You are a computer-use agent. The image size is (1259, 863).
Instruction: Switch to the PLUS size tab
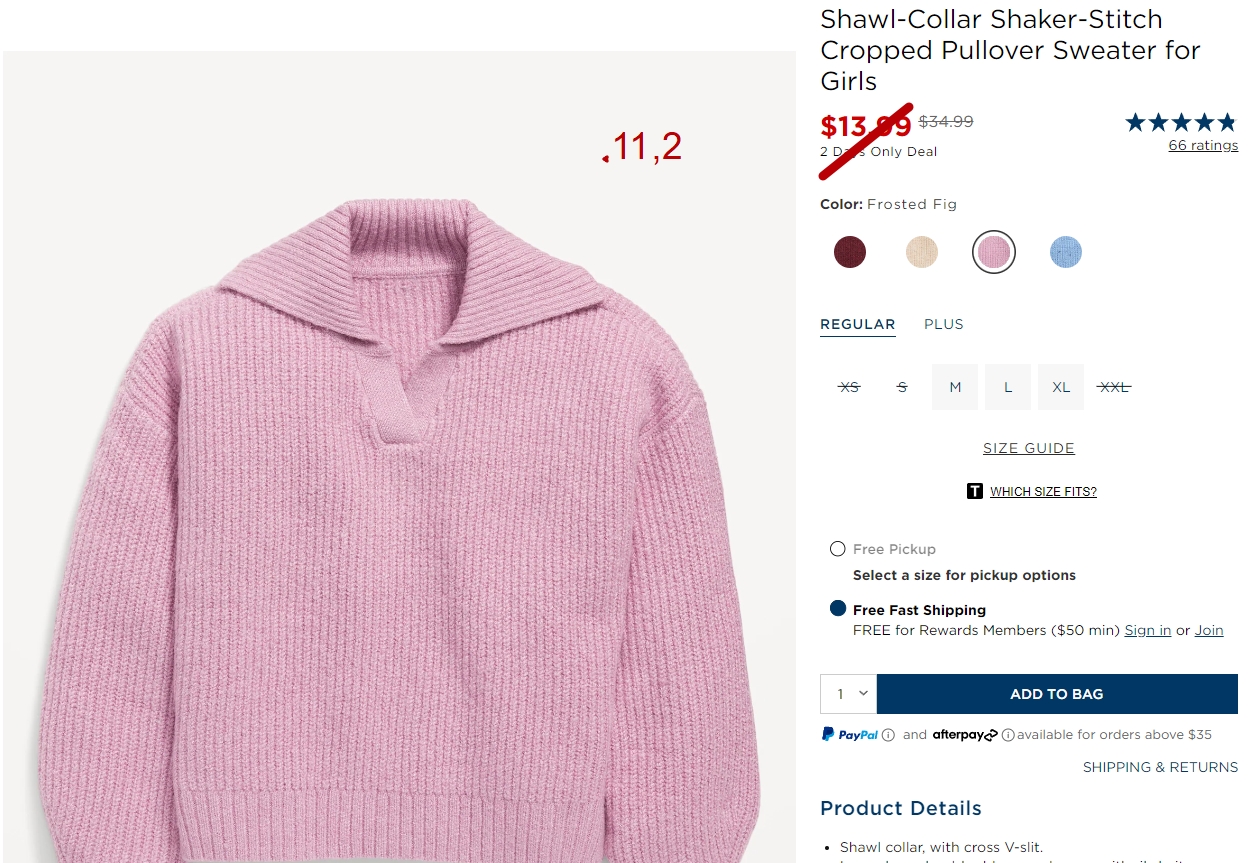pyautogui.click(x=944, y=324)
